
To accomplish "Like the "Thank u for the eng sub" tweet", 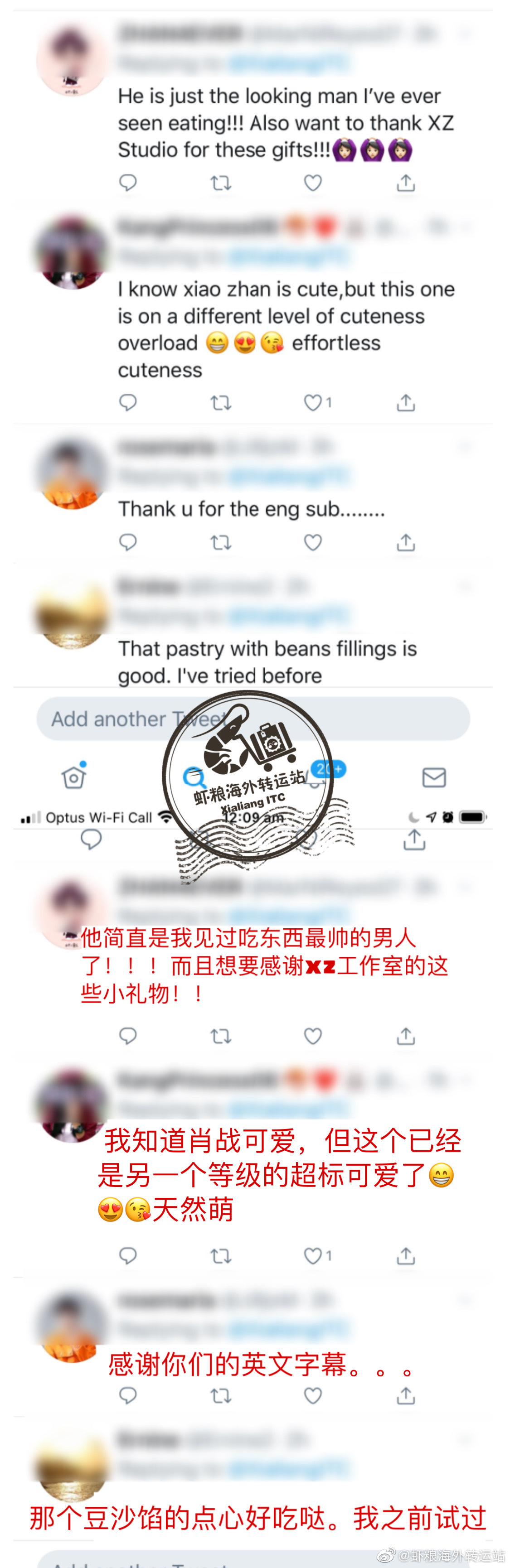I will [313, 542].
